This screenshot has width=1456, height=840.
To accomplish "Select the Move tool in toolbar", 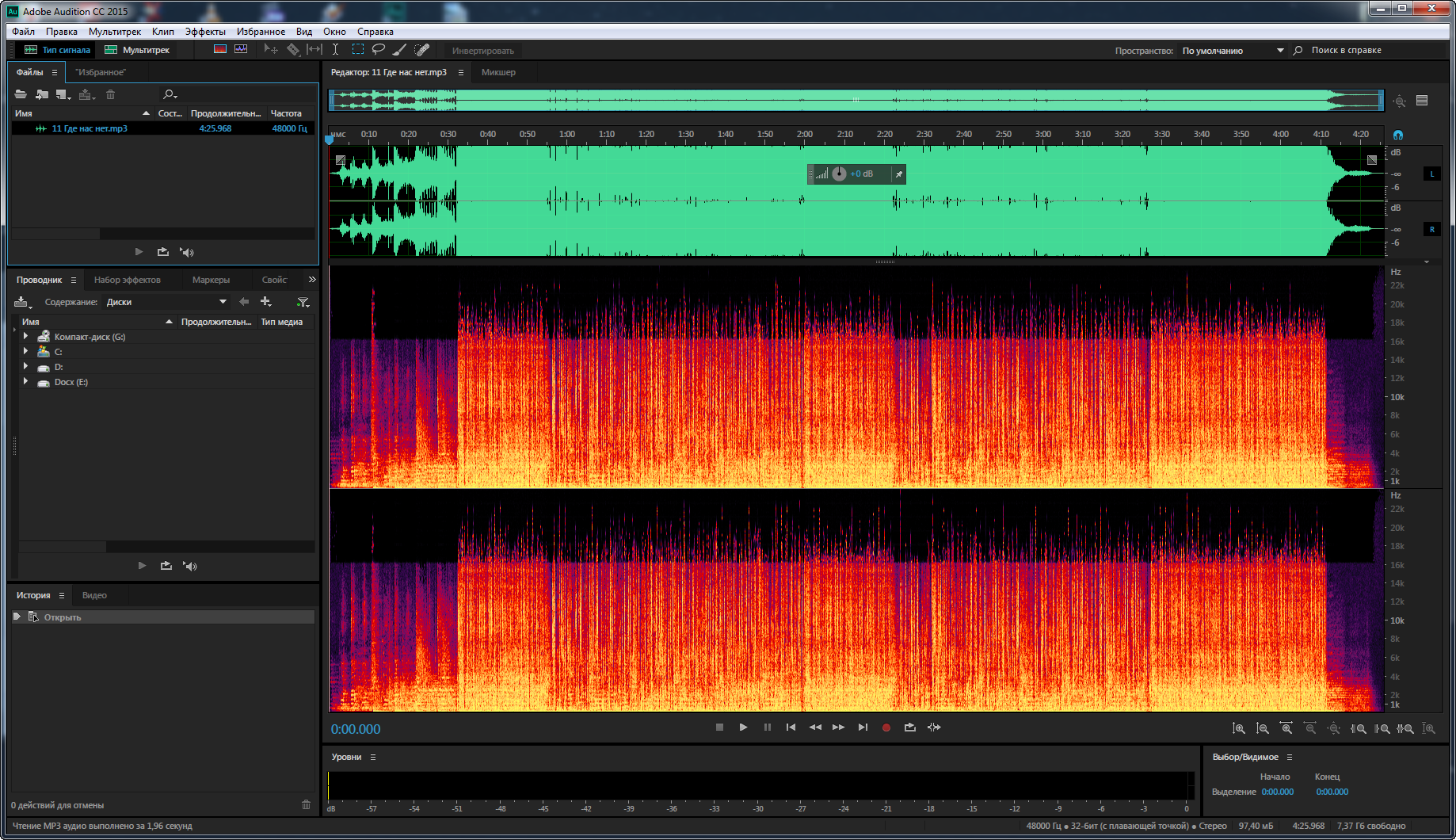I will click(271, 50).
